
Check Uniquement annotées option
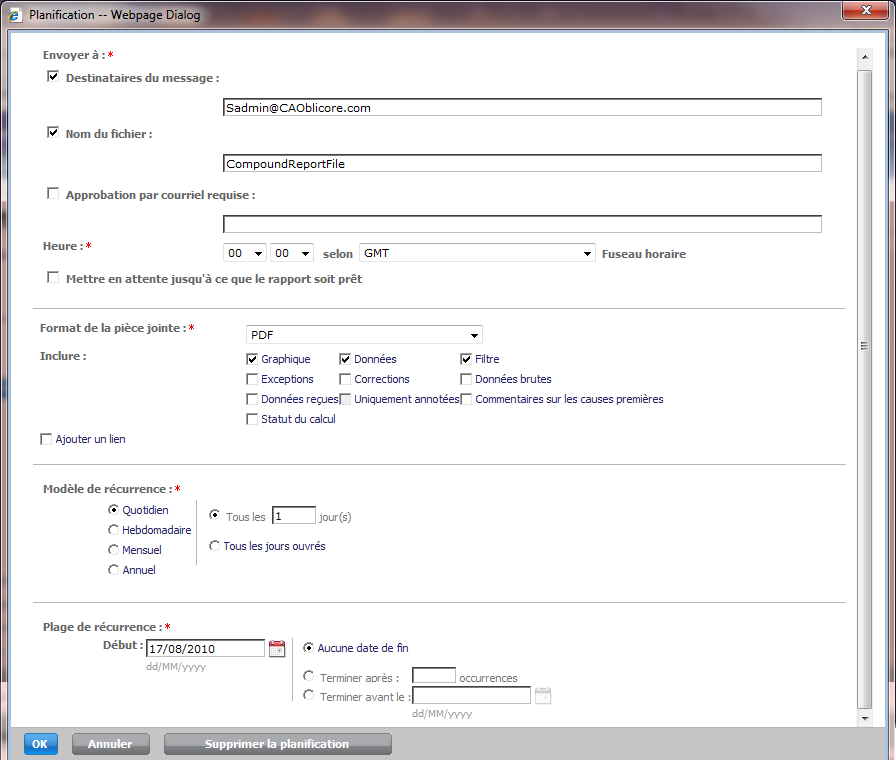345,399
